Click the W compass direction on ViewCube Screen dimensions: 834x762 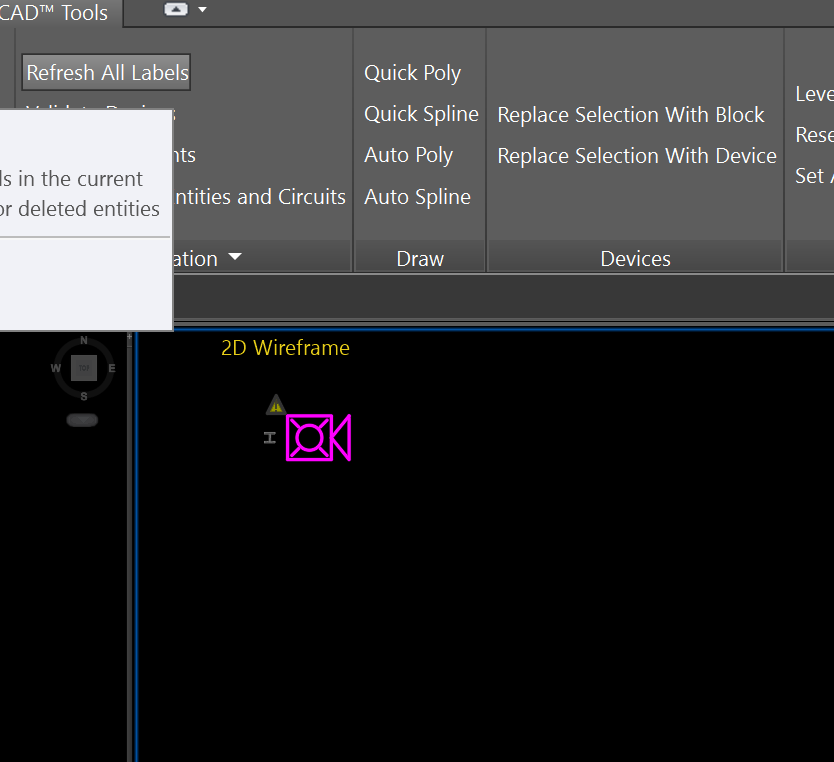tap(55, 368)
